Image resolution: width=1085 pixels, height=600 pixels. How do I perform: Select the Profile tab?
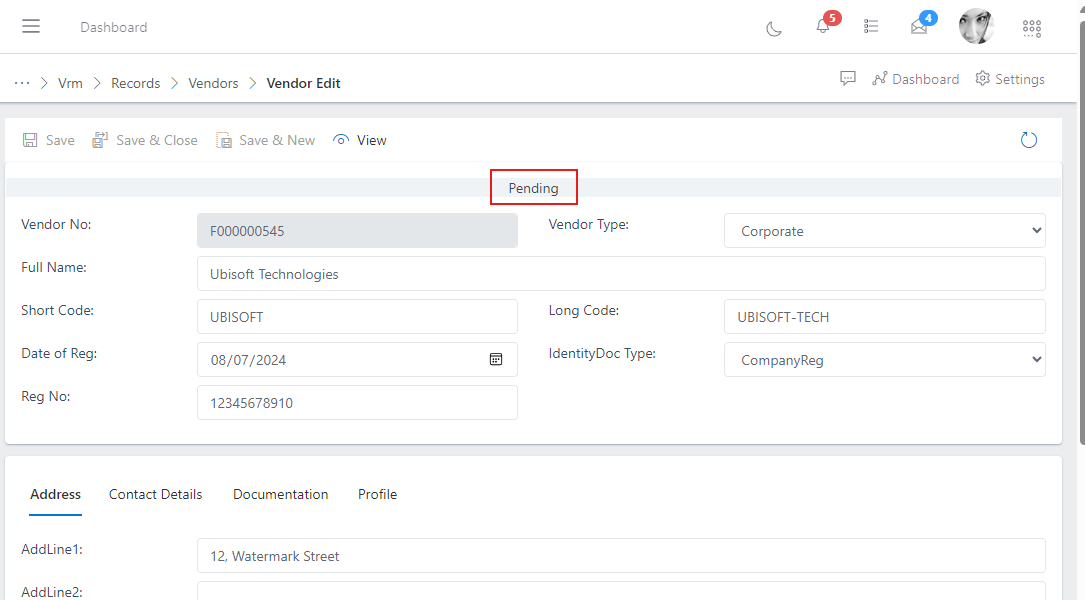[377, 494]
